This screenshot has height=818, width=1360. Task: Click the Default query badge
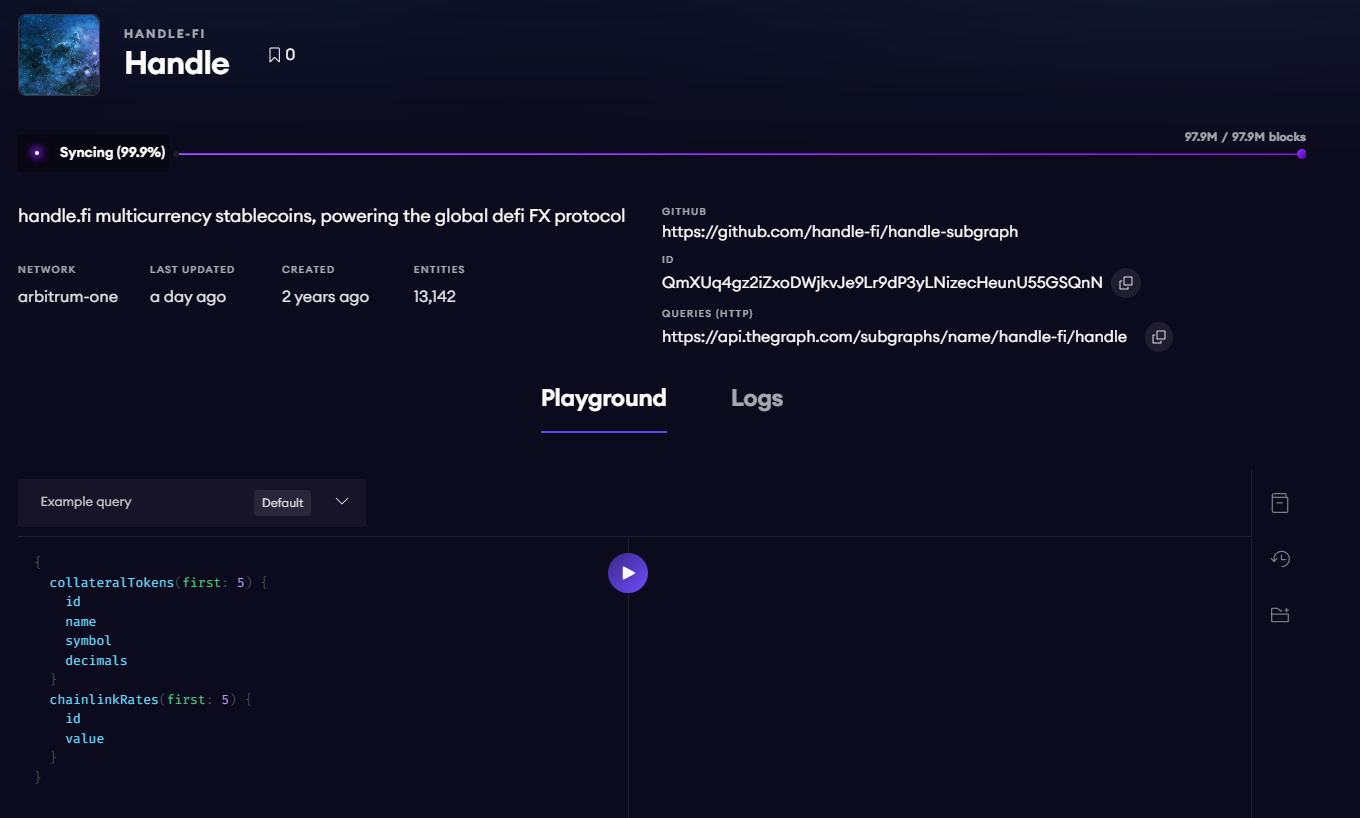coord(282,503)
